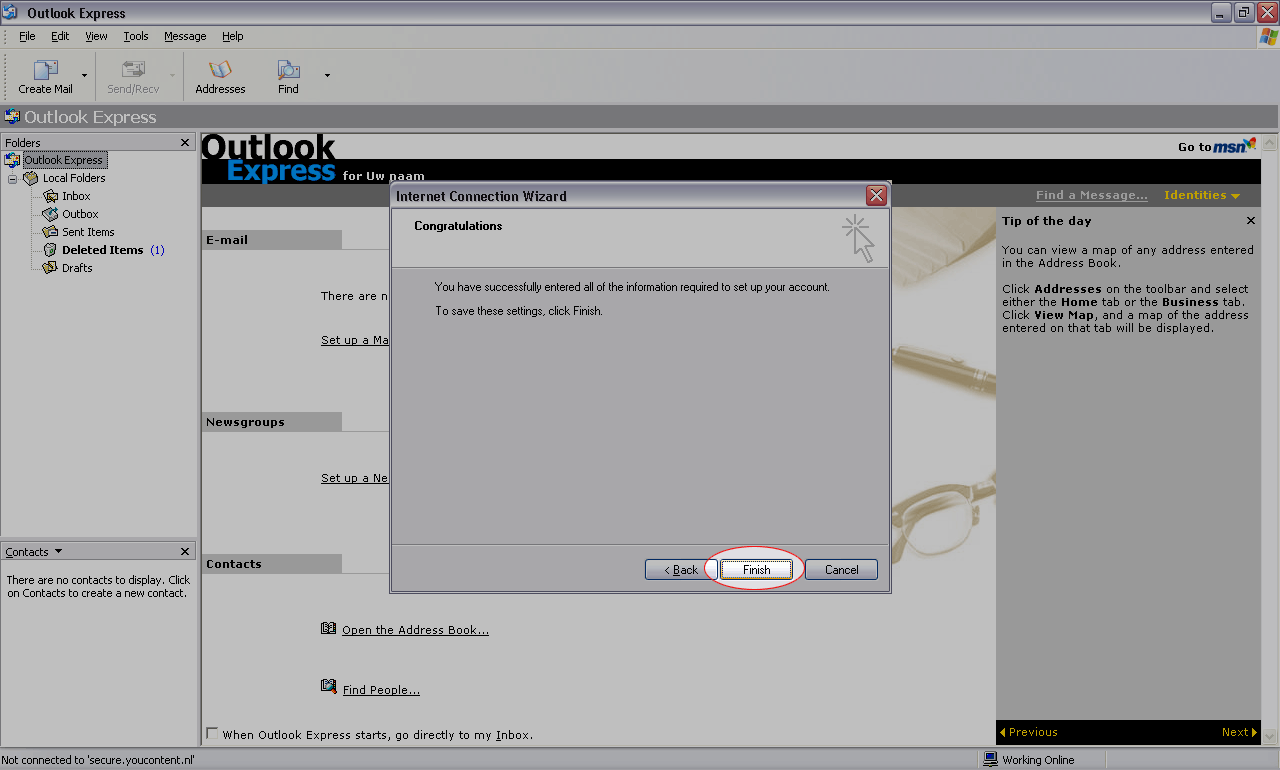Close the Tip of the day panel
Screen dimensions: 1280x770
1250,221
